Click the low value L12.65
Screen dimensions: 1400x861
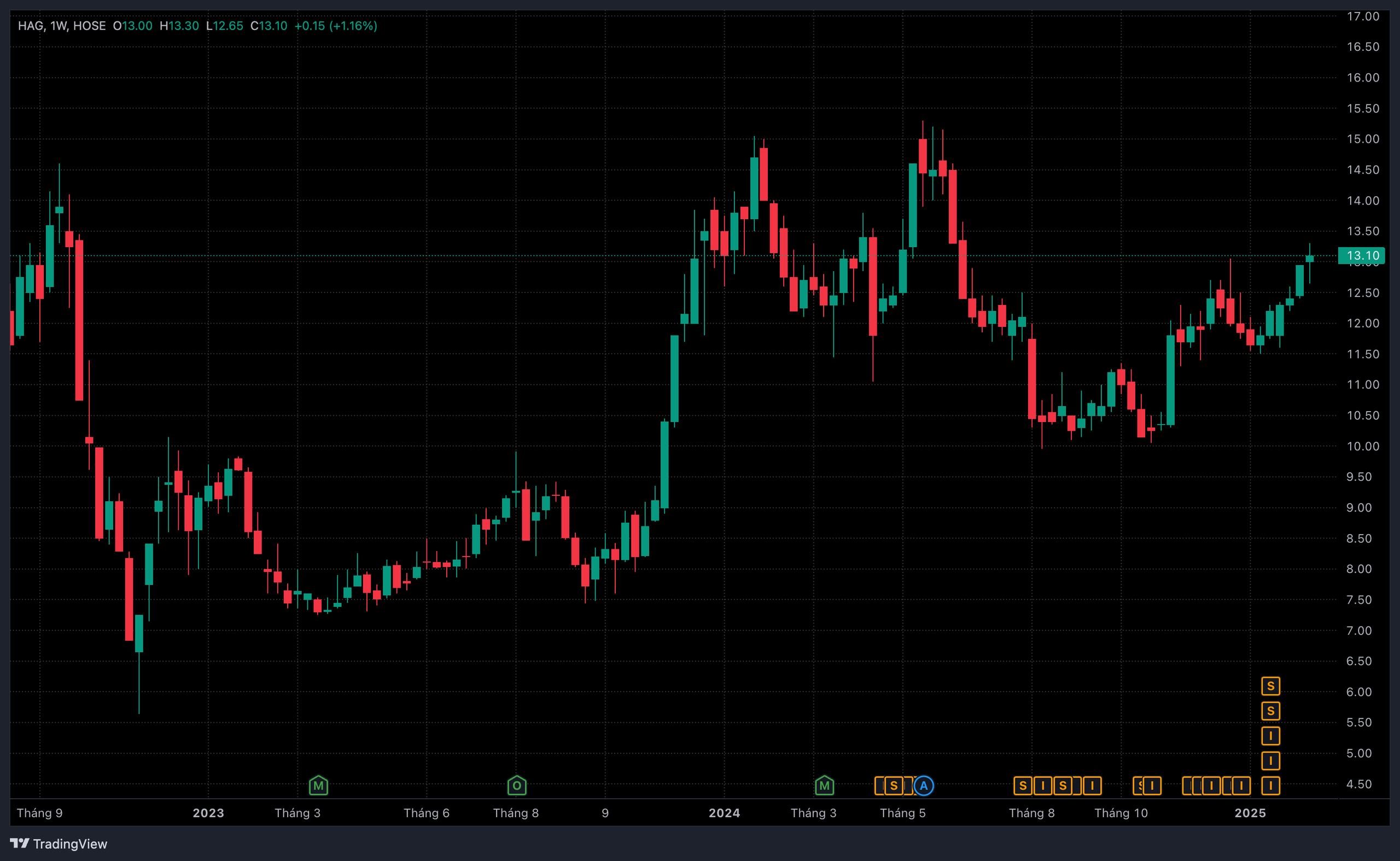(x=224, y=26)
